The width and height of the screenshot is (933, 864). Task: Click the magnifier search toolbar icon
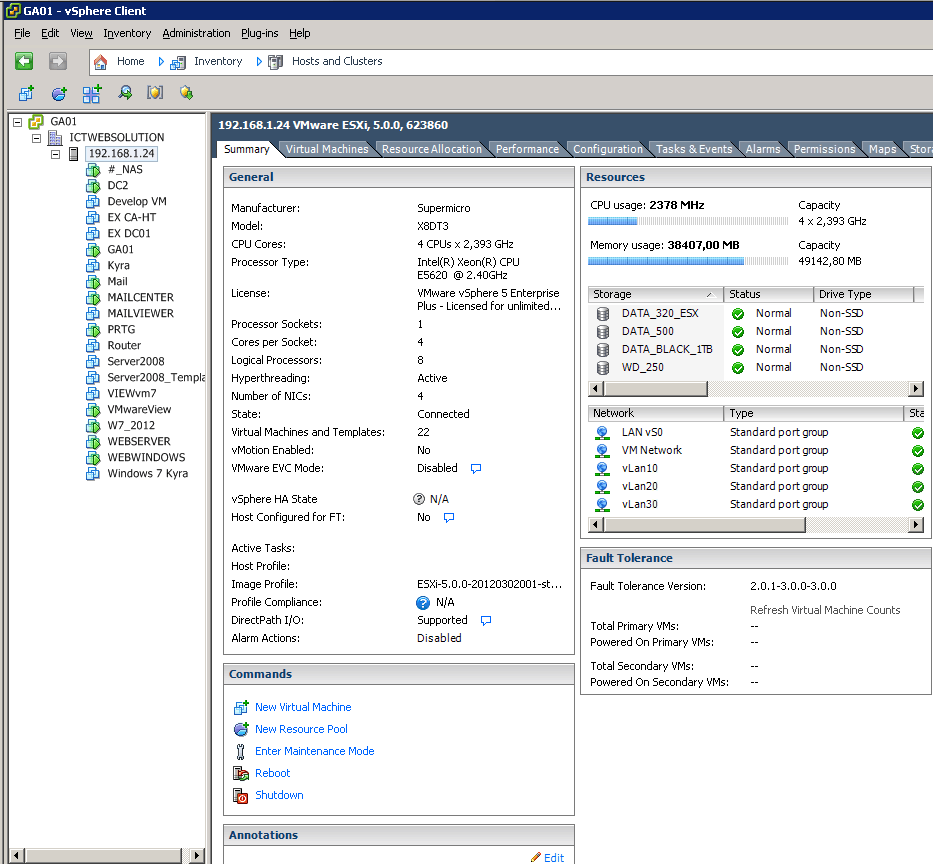pyautogui.click(x=124, y=93)
